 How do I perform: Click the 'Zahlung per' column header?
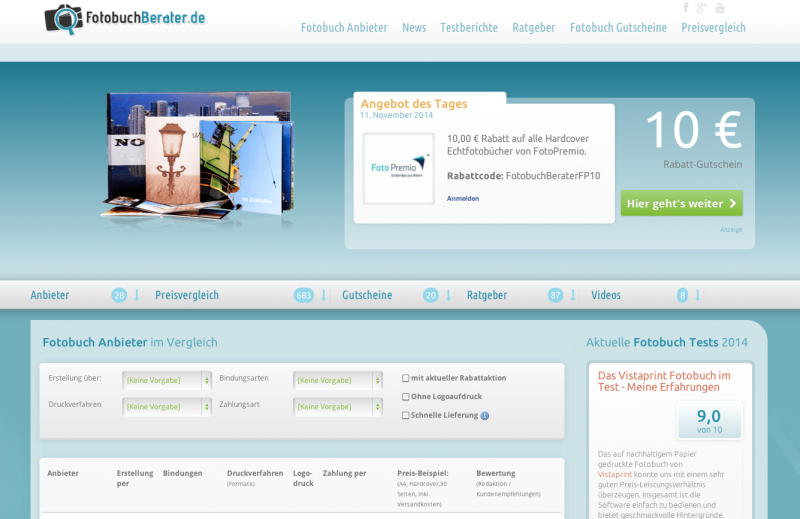[x=344, y=473]
